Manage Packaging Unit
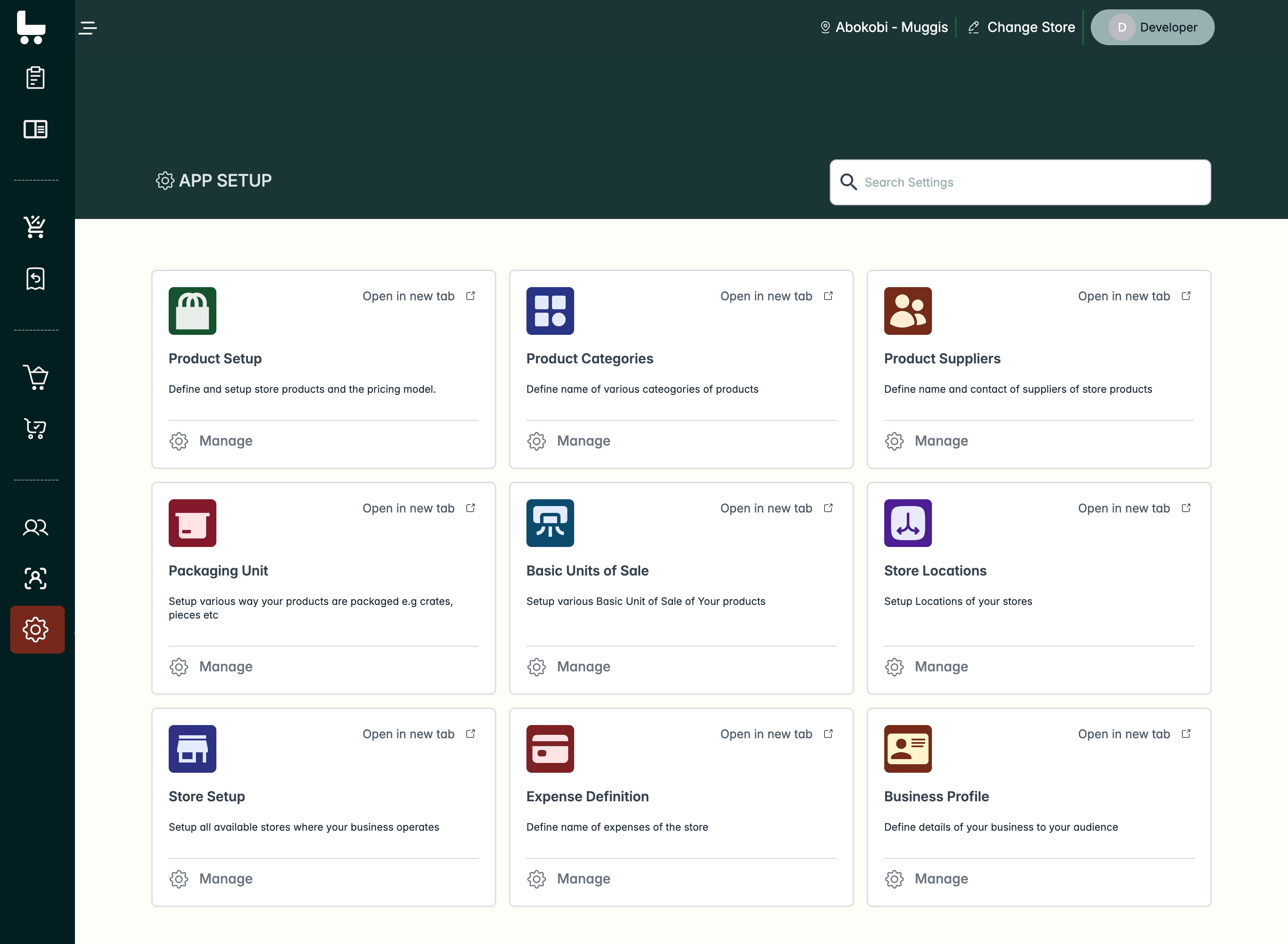Image resolution: width=1288 pixels, height=944 pixels. click(x=211, y=666)
